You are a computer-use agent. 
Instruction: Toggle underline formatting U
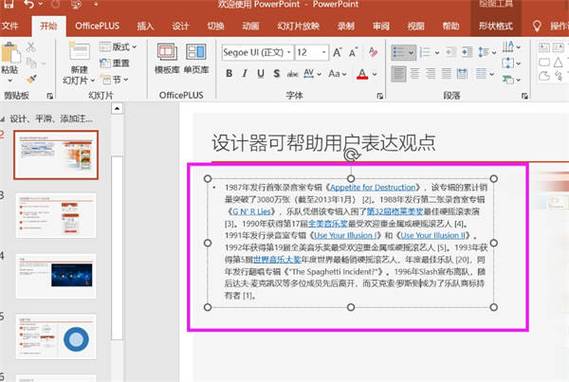coord(261,74)
